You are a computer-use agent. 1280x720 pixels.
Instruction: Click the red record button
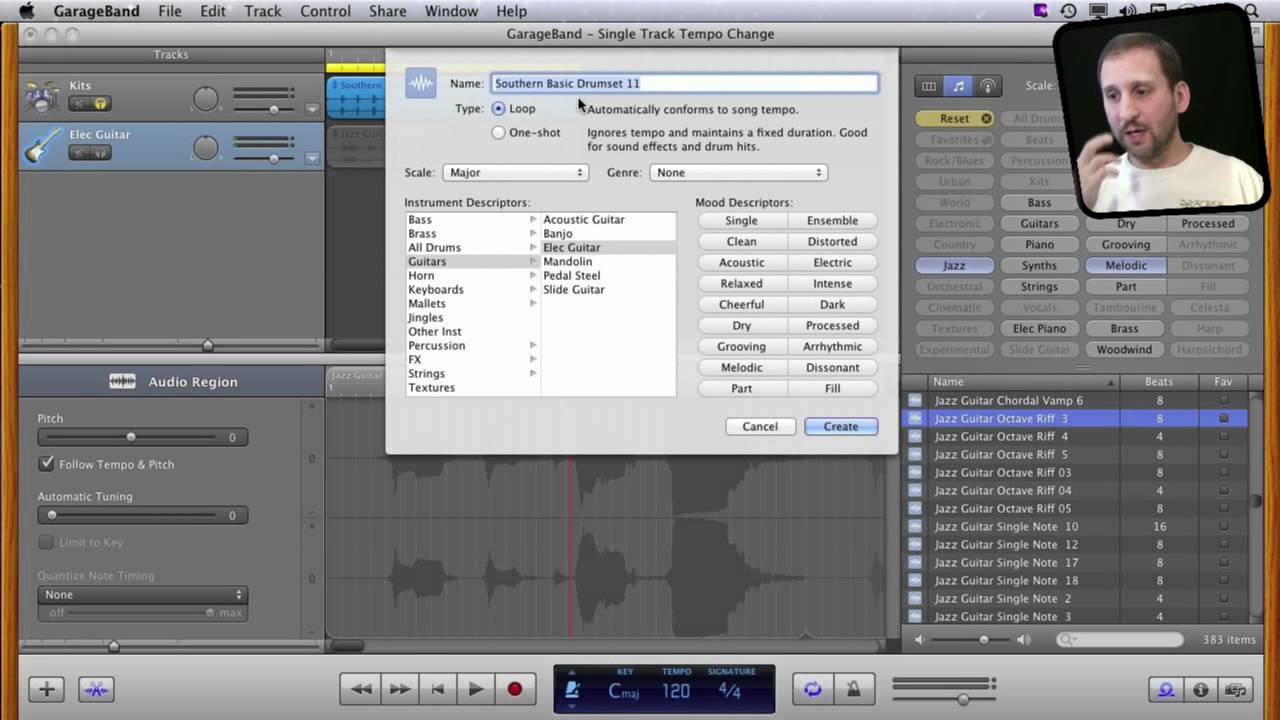coord(514,689)
